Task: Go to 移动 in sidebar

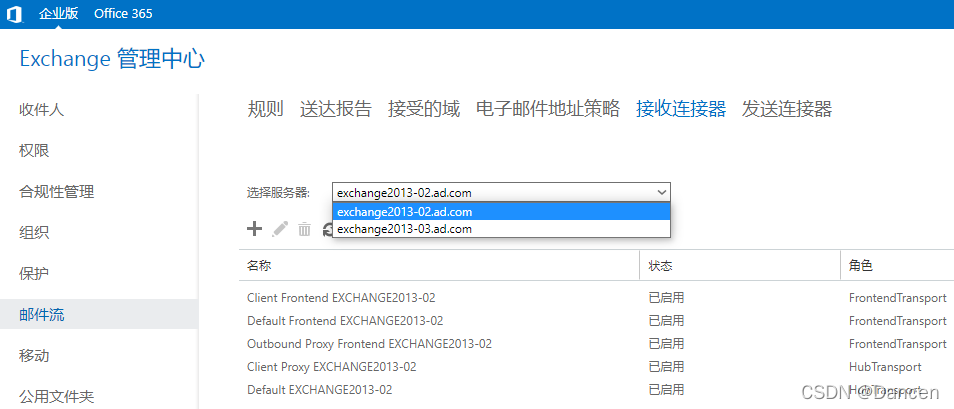Action: point(34,355)
